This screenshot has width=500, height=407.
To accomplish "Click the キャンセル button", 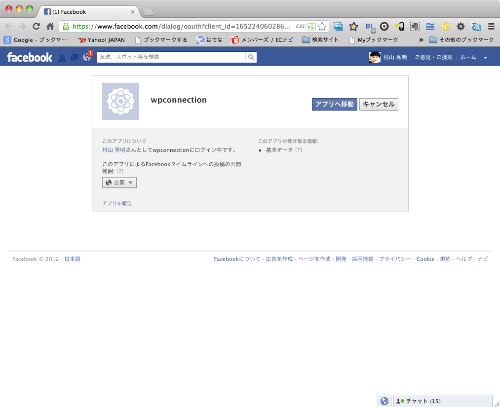I will pos(379,104).
